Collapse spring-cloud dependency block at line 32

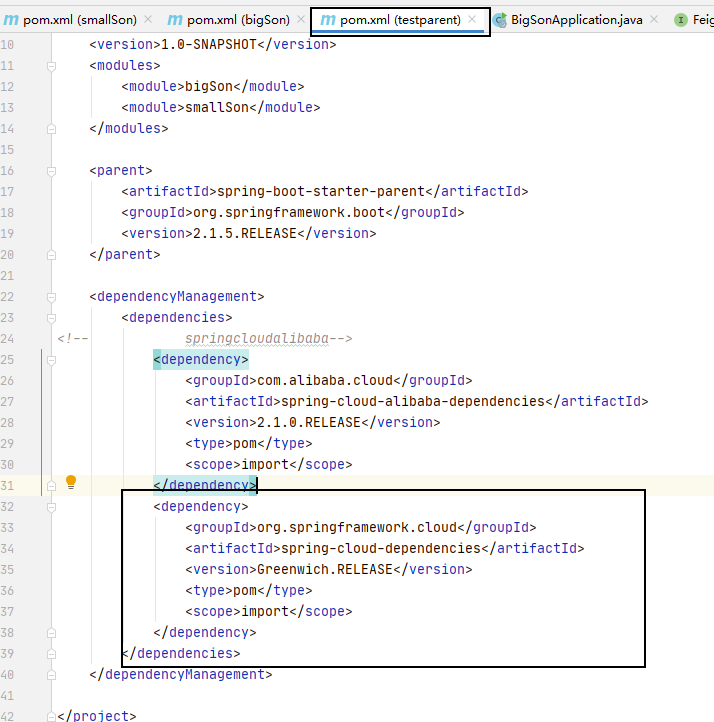pyautogui.click(x=52, y=507)
